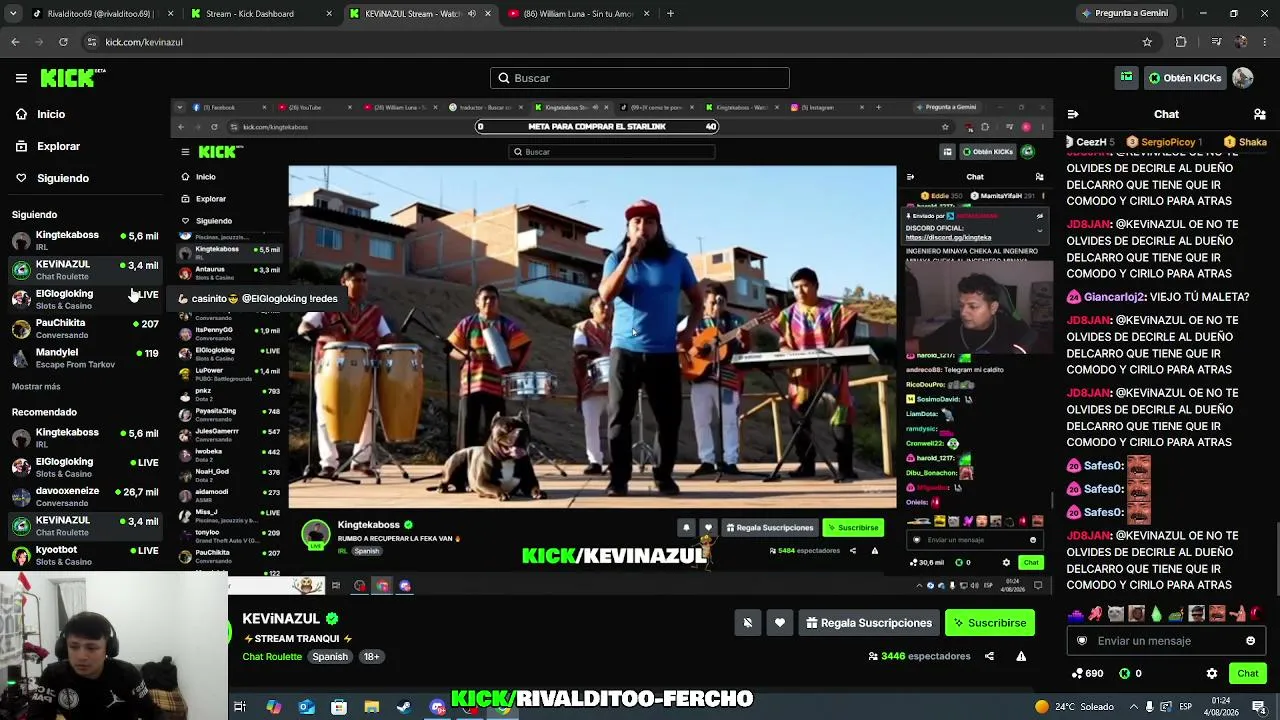Launch Outlook from the taskbar

(x=306, y=707)
